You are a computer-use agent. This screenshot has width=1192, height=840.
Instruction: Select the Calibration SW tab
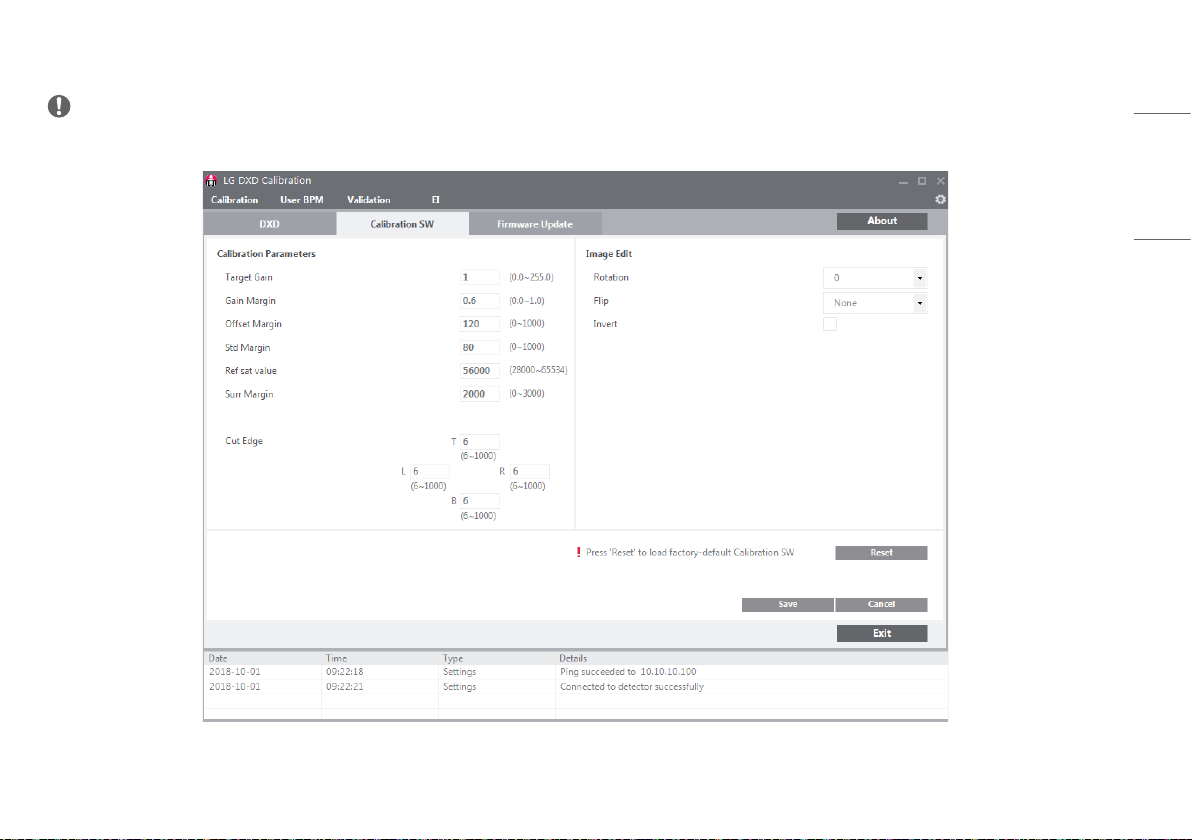(x=402, y=223)
